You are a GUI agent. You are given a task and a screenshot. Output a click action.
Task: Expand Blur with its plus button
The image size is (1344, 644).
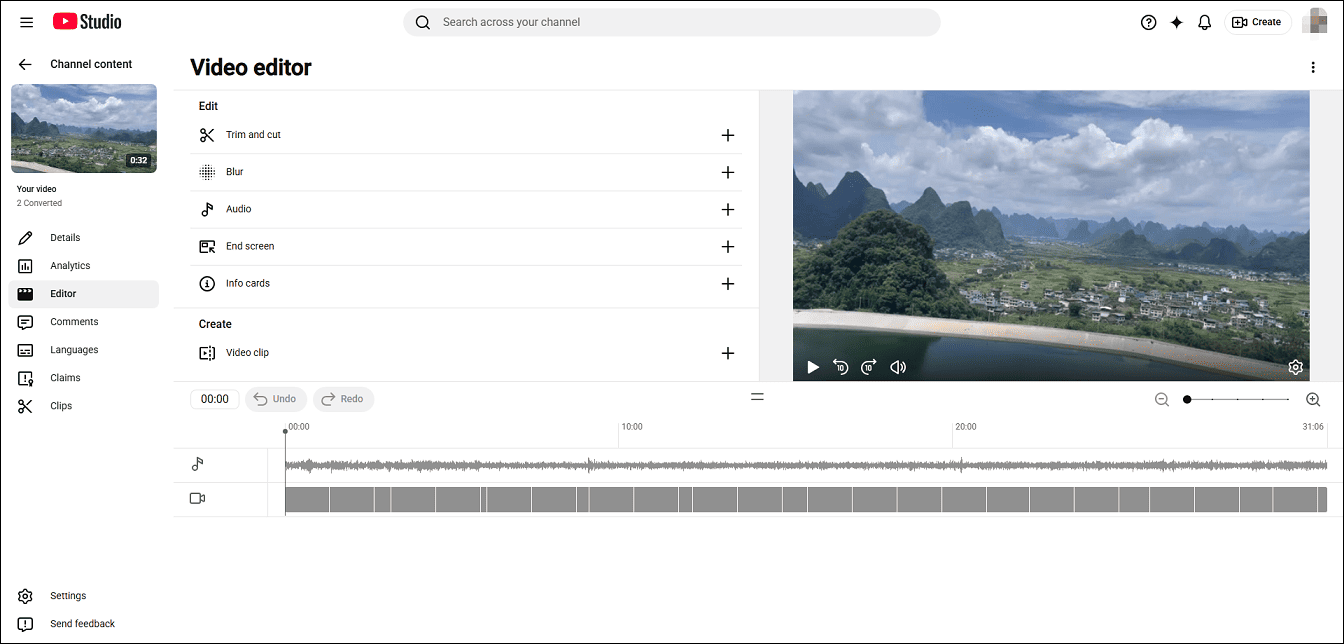click(x=728, y=172)
